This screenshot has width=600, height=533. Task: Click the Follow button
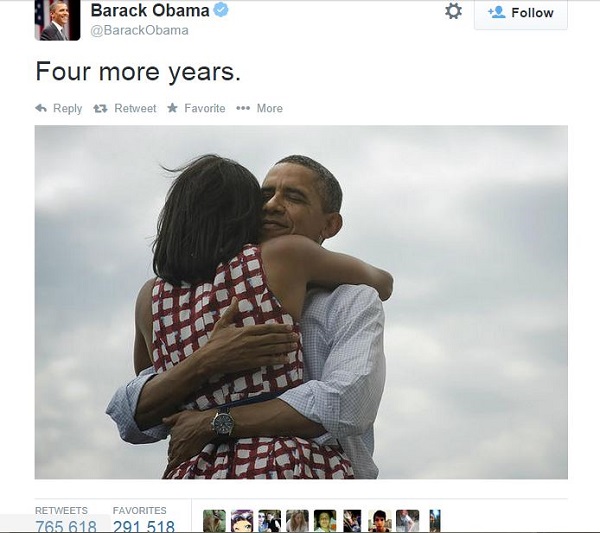(x=521, y=14)
